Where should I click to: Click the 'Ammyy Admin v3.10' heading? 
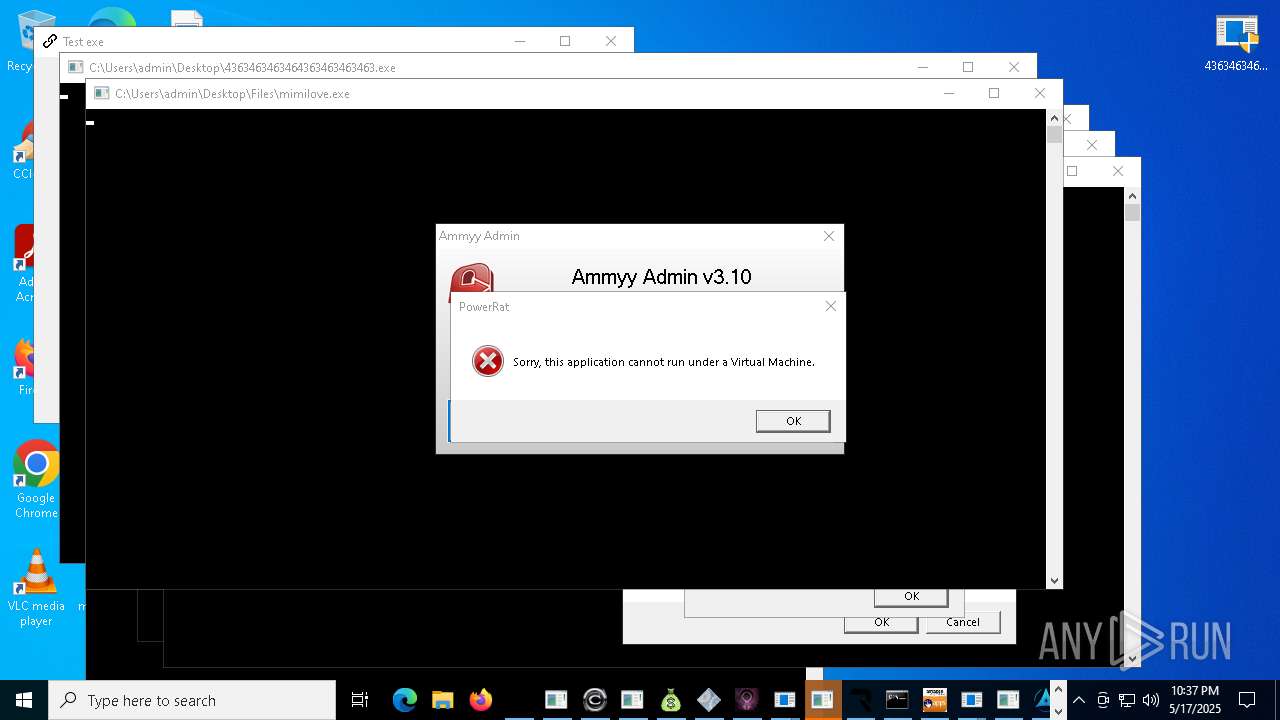coord(661,277)
